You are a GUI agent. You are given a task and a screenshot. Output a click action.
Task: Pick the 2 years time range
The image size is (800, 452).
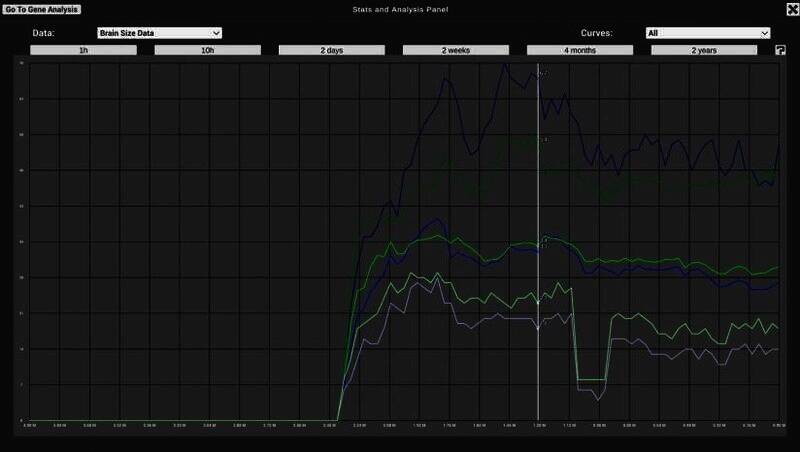(x=704, y=49)
